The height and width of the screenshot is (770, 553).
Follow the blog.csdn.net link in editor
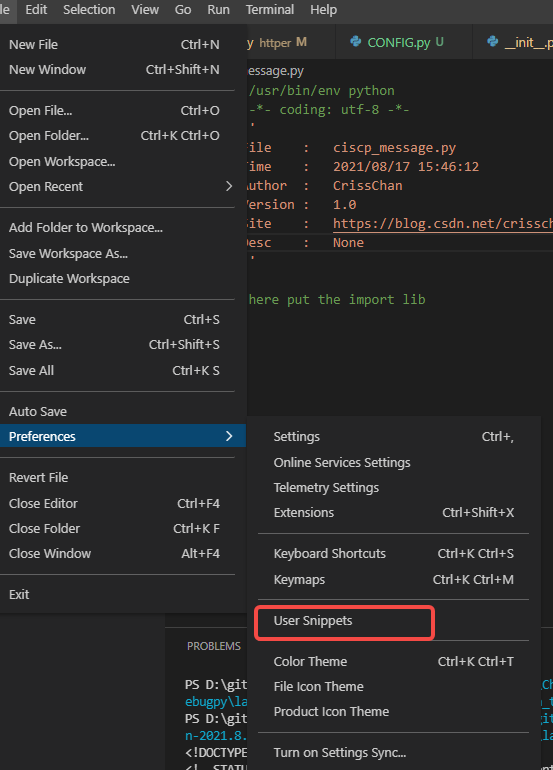[442, 224]
